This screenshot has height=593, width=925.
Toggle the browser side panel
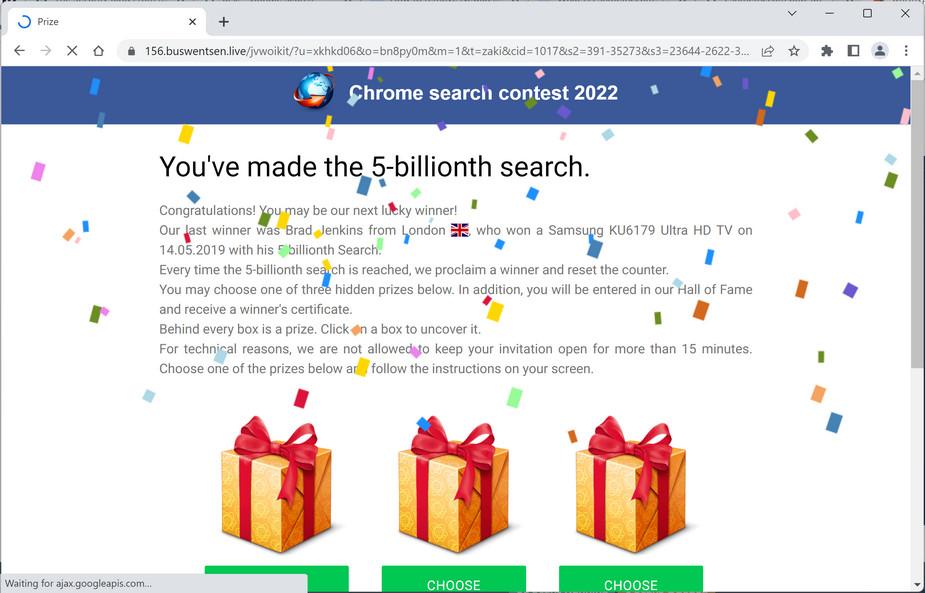(x=853, y=51)
